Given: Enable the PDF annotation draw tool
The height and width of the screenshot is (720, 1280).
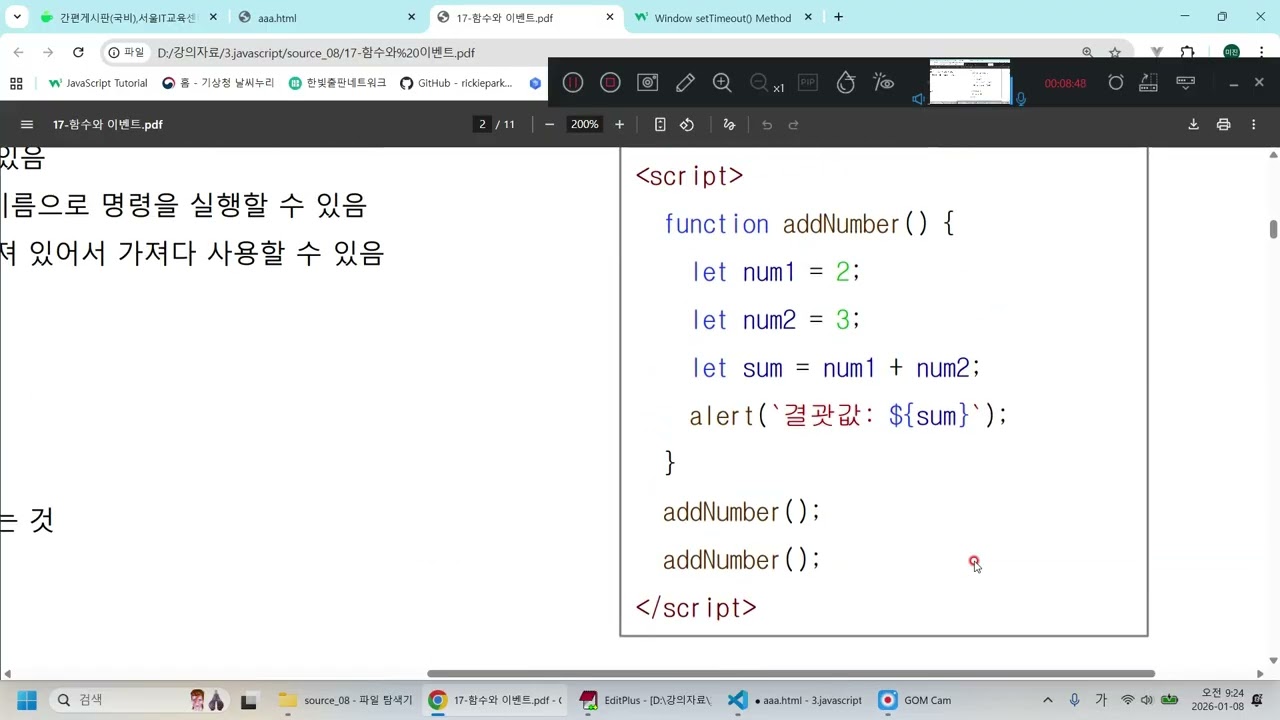Looking at the screenshot, I should (729, 125).
